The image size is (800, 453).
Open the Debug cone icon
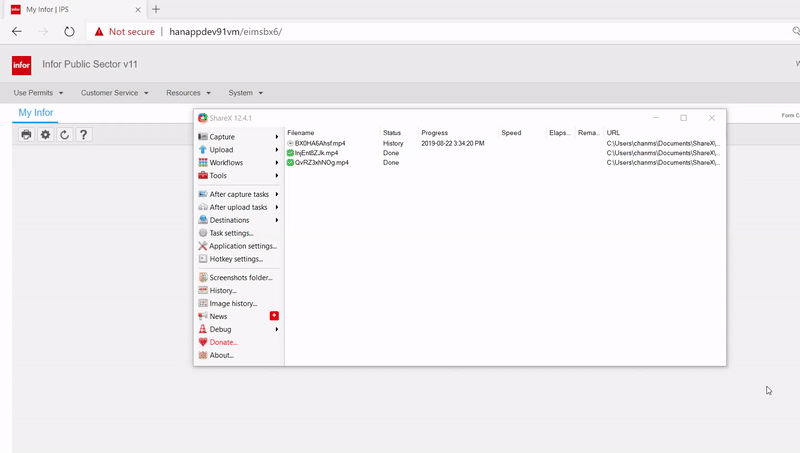pos(203,329)
